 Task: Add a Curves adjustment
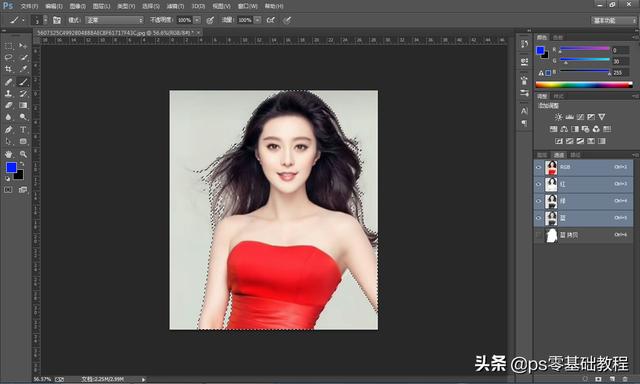pyautogui.click(x=580, y=117)
